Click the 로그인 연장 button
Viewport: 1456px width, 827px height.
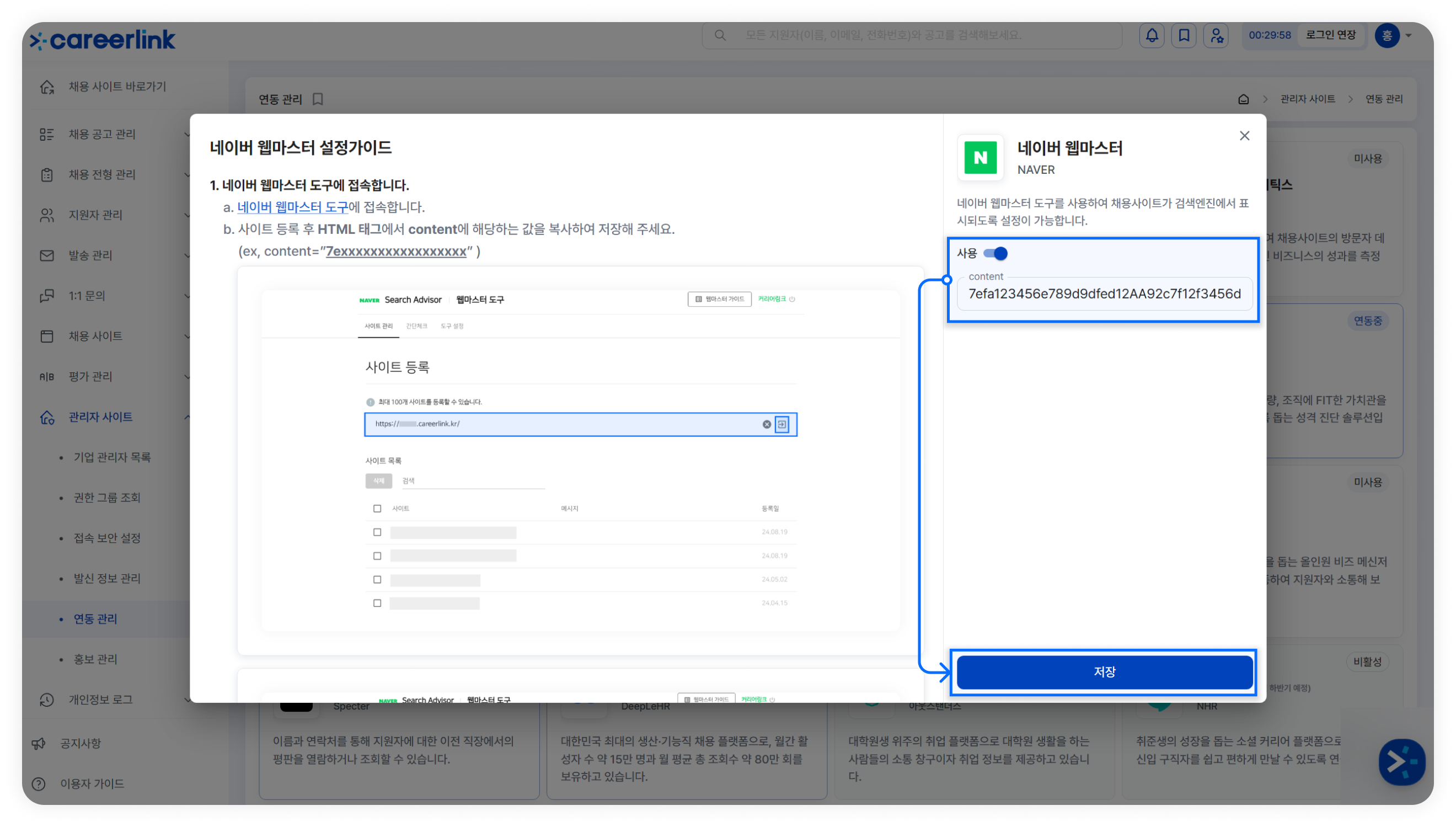click(x=1330, y=35)
